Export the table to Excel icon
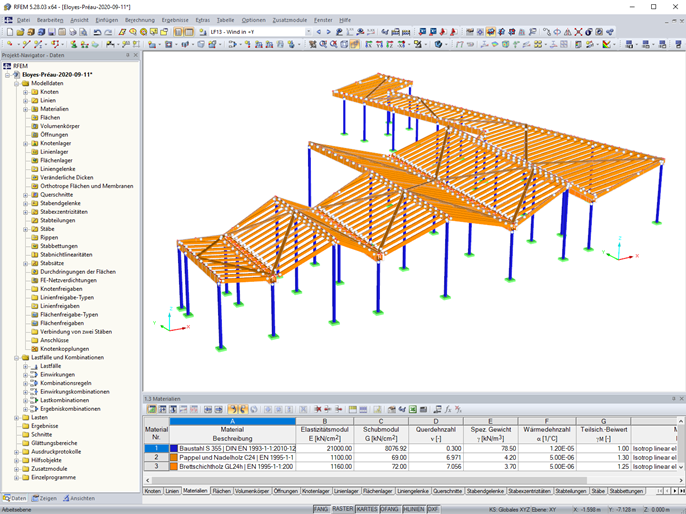 [413, 409]
